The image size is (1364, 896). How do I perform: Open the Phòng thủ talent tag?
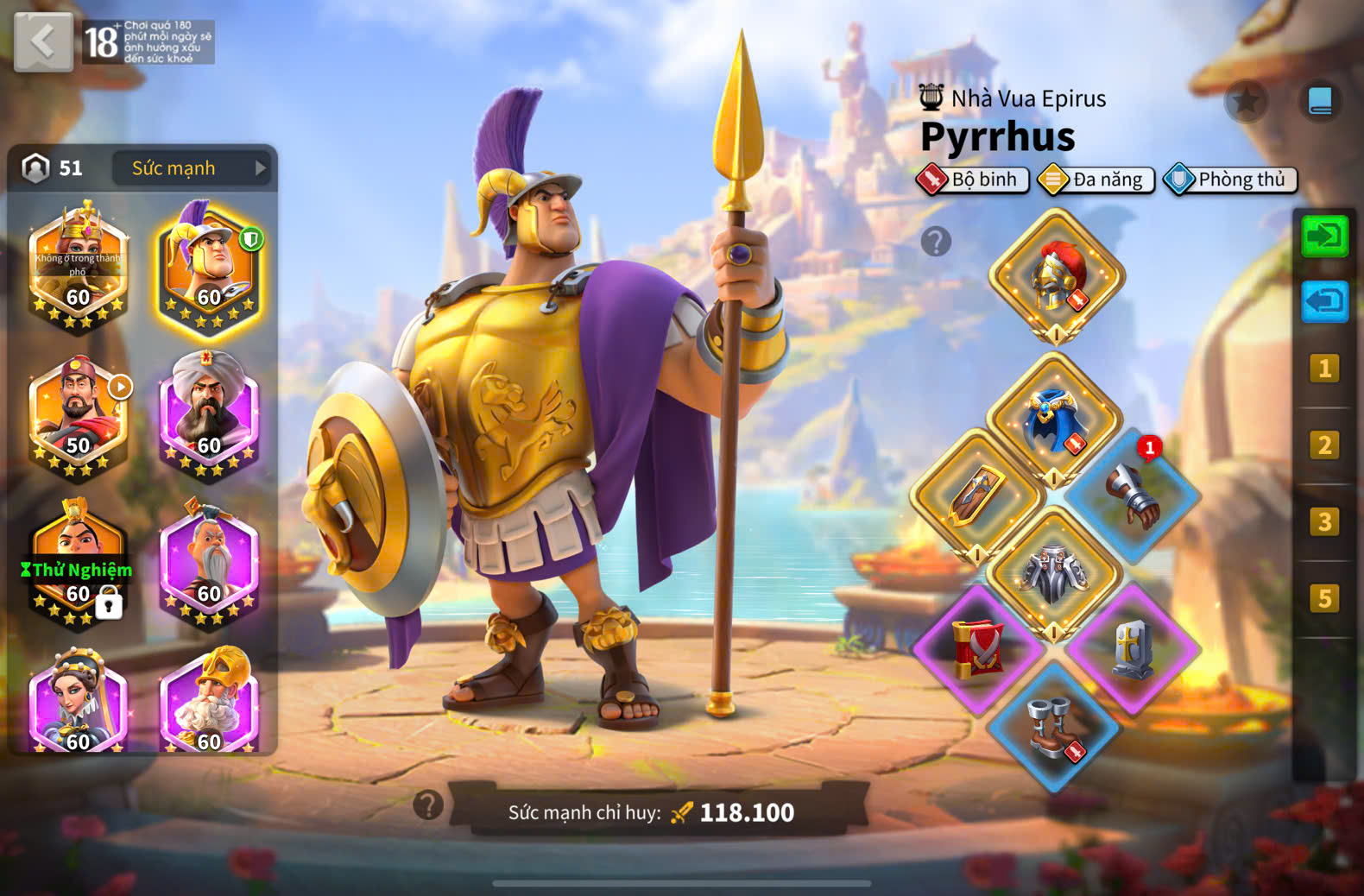point(1230,180)
